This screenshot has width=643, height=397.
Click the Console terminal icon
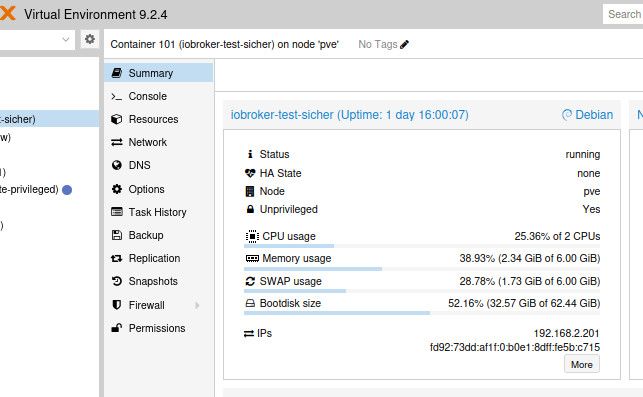(116, 96)
